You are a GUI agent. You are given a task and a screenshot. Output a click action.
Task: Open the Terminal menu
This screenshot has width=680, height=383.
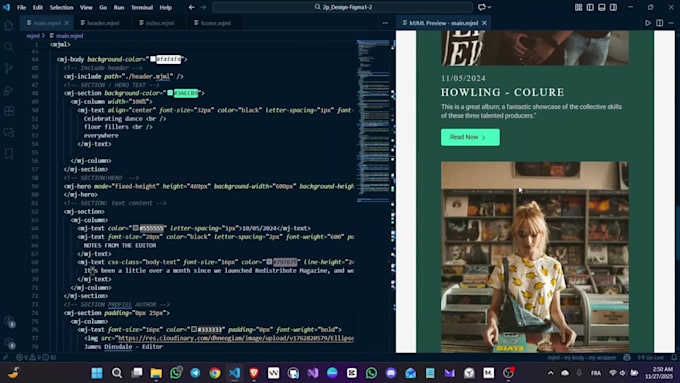pyautogui.click(x=142, y=7)
